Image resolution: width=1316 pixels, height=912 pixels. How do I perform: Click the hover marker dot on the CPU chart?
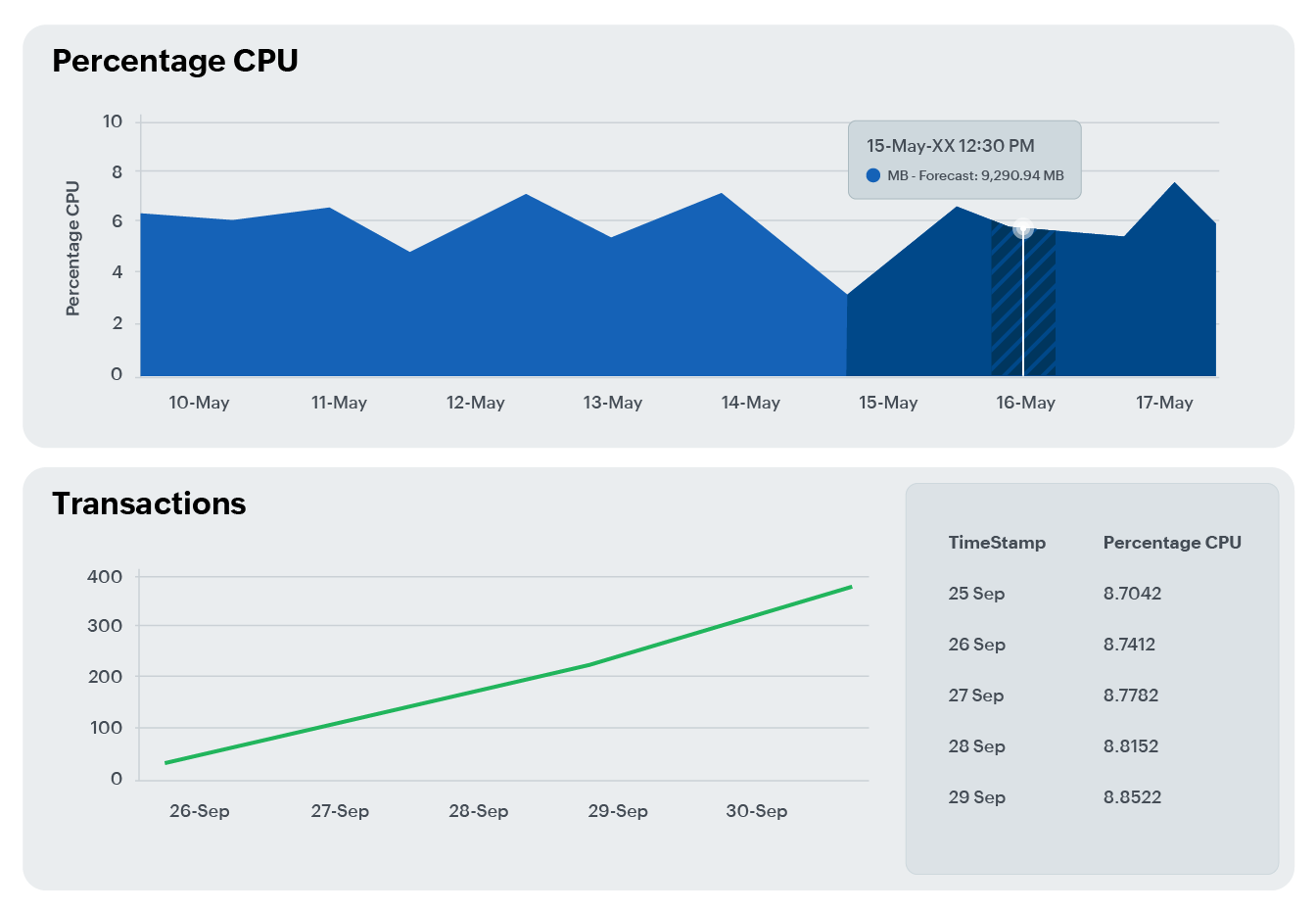coord(1023,229)
